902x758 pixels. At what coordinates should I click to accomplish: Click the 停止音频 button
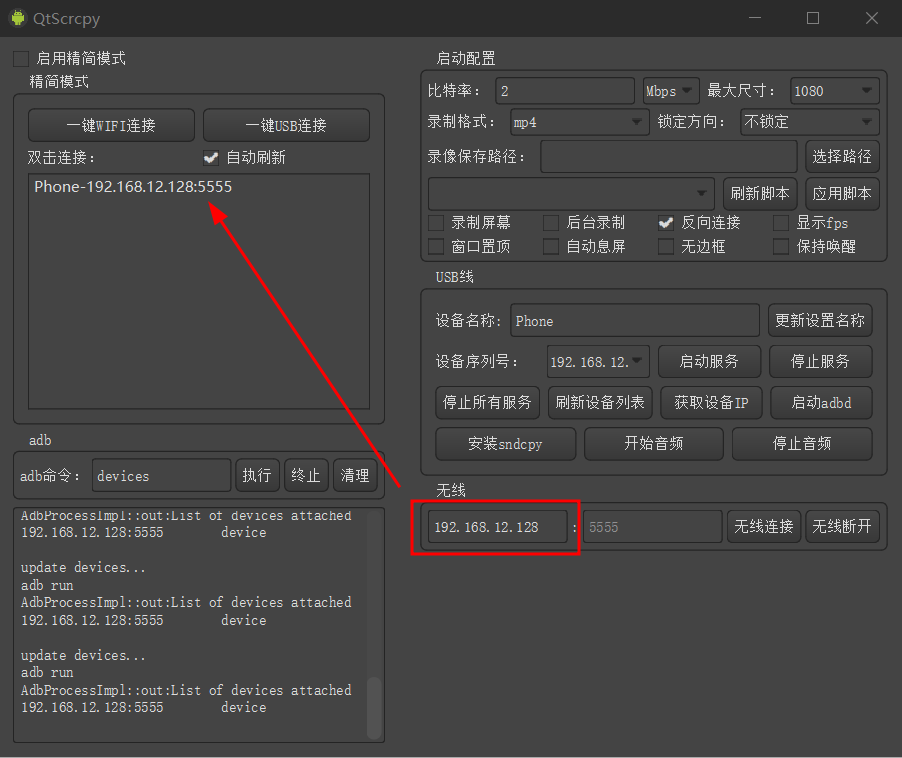(x=802, y=444)
